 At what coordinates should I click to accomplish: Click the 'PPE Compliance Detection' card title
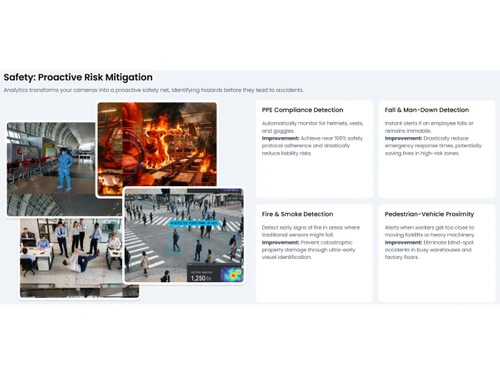coord(302,110)
